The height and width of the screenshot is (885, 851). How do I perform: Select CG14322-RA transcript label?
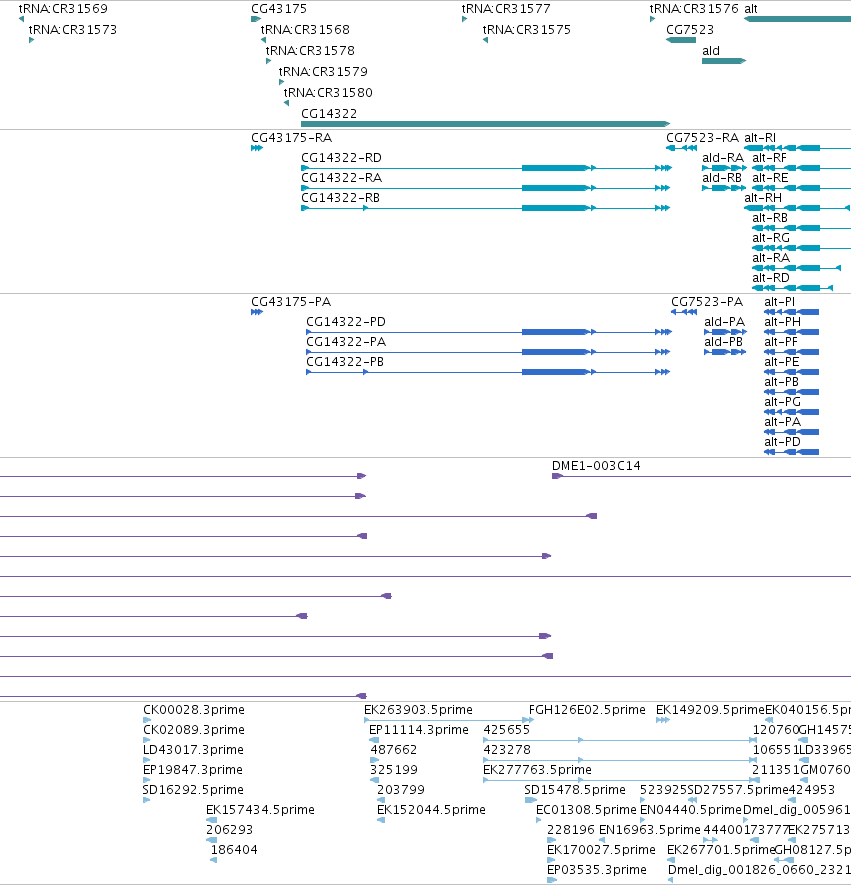341,178
